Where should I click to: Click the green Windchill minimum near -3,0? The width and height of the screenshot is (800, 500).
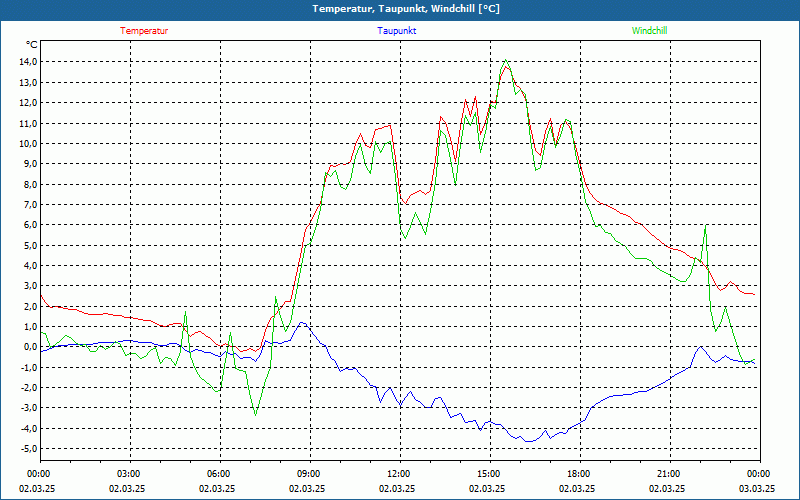(256, 414)
